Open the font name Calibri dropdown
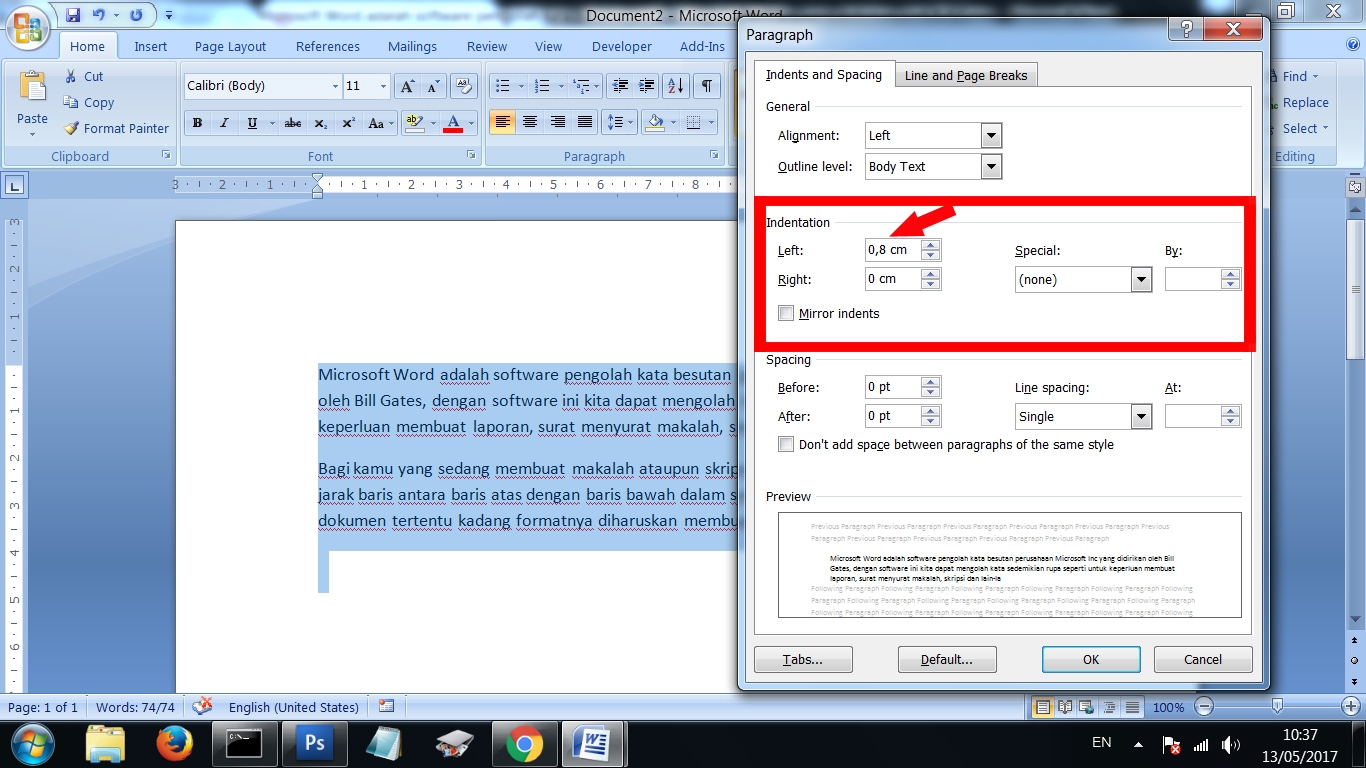 click(x=335, y=87)
